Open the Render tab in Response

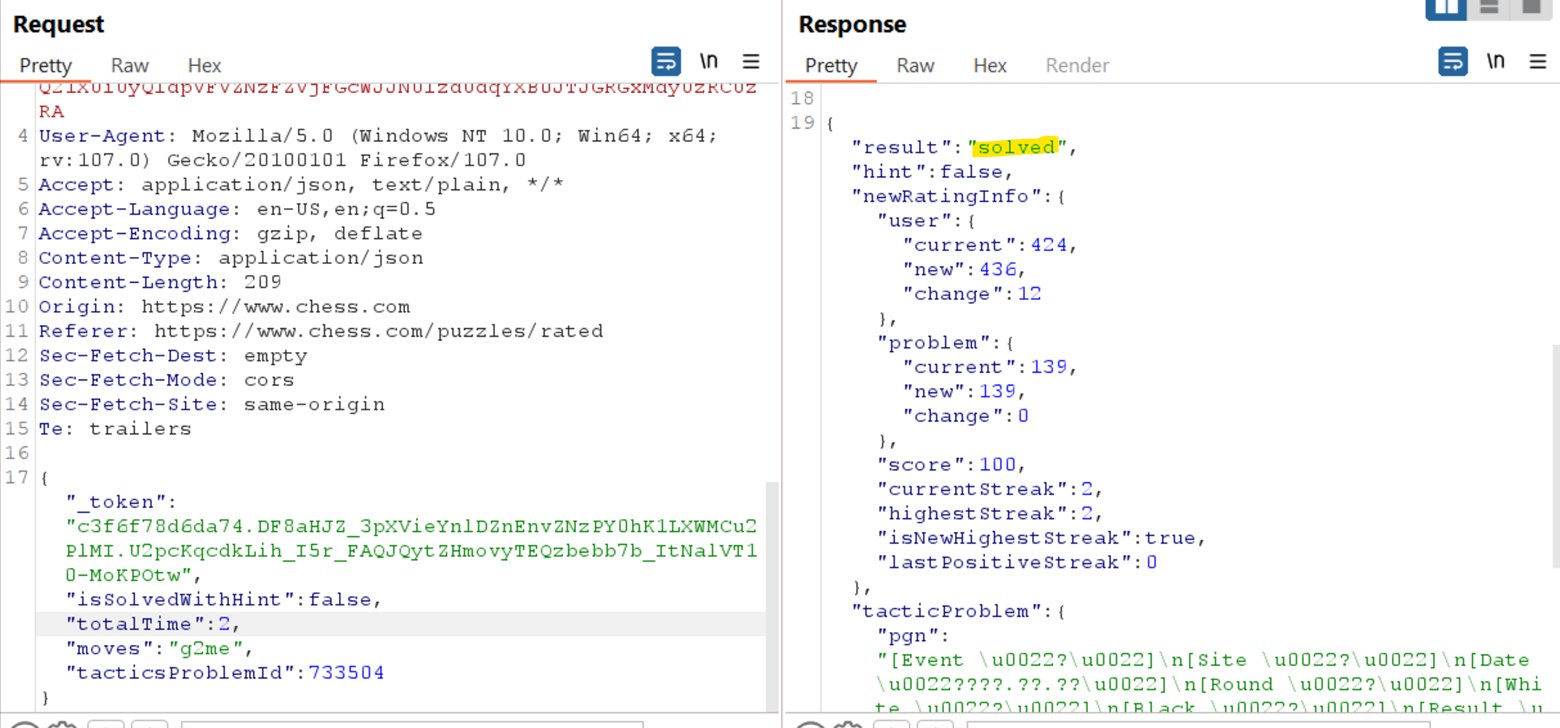pyautogui.click(x=1077, y=65)
